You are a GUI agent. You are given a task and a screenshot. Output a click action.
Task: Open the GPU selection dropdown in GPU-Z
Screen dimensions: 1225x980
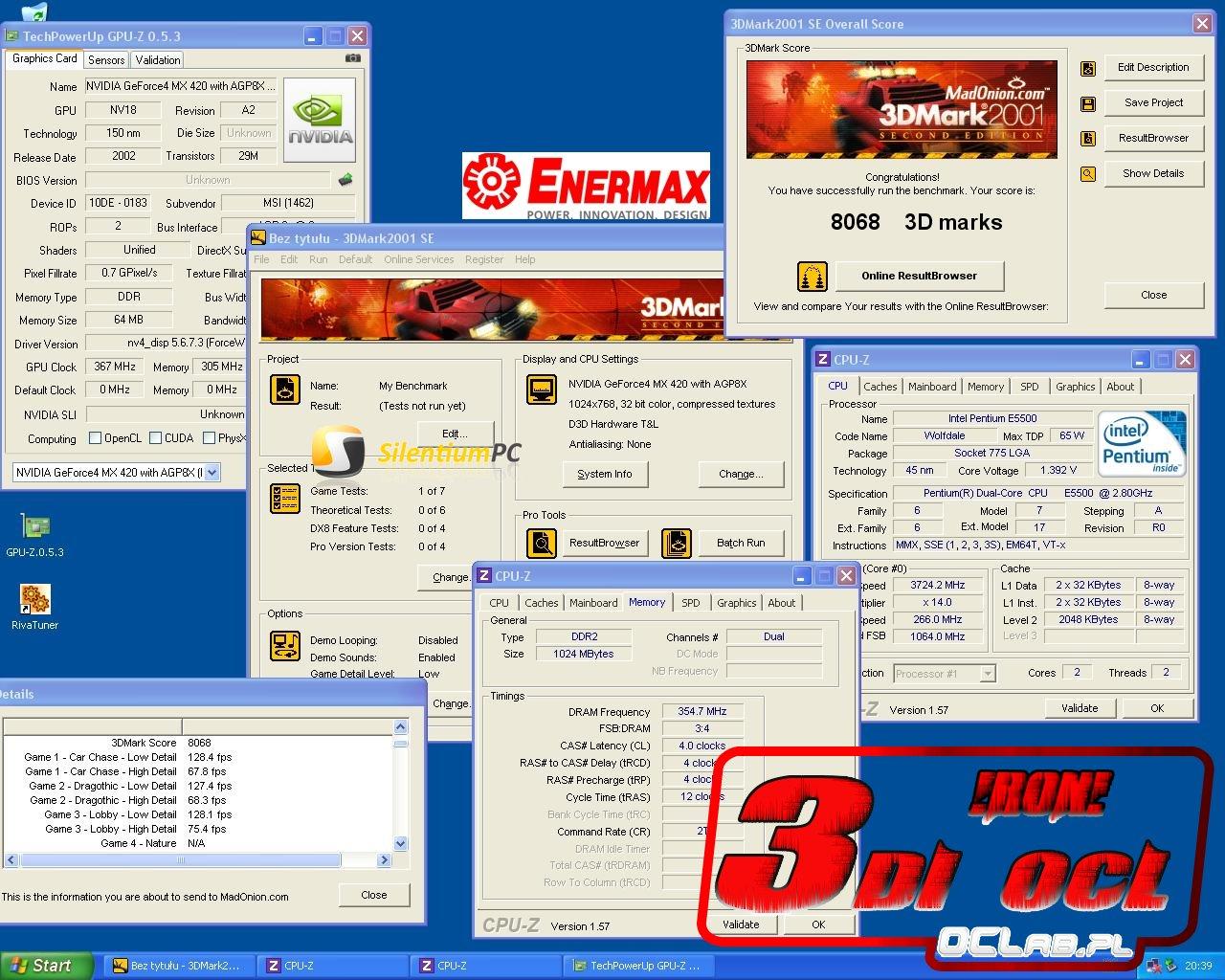tap(212, 472)
